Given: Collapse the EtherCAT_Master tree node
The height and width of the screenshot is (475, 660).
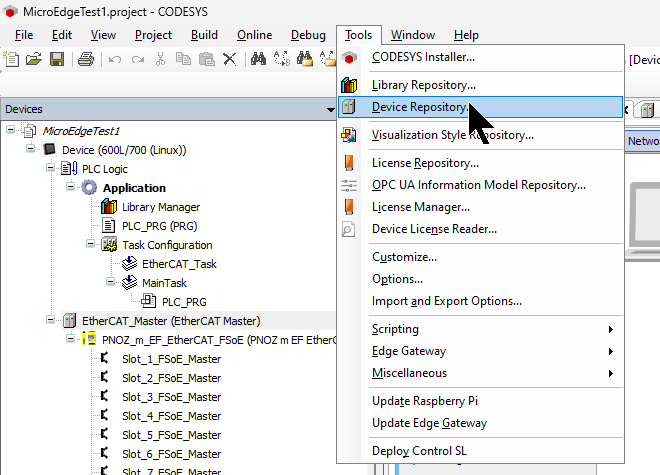Looking at the screenshot, I should coord(50,320).
